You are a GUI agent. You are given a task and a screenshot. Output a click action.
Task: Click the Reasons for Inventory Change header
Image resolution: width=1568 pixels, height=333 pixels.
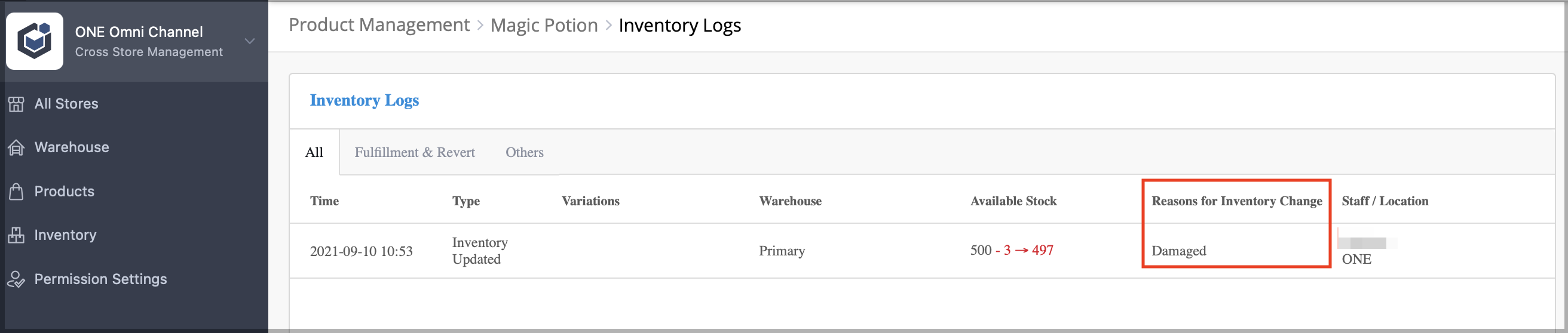(1236, 201)
